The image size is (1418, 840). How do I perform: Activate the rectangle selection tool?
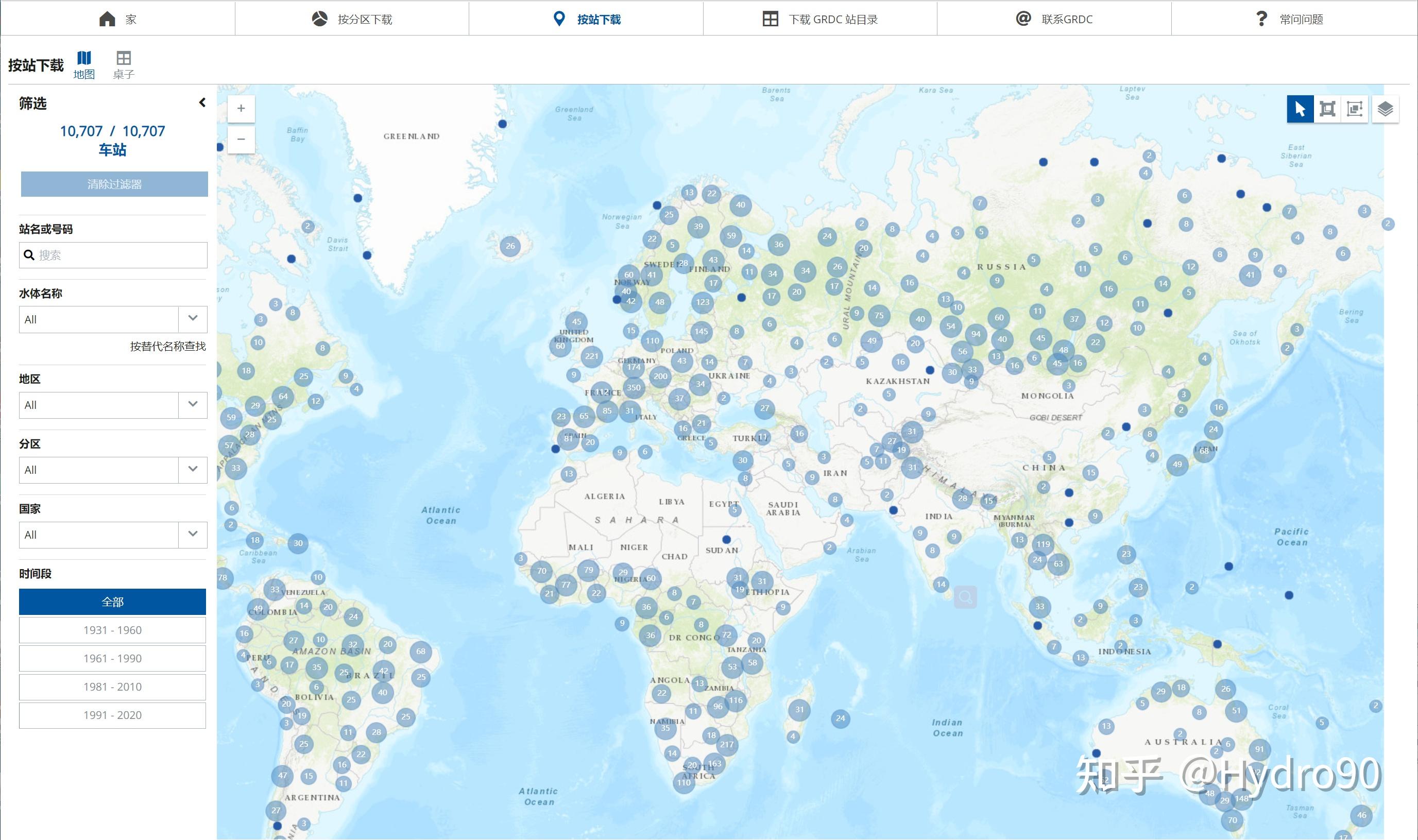(1327, 109)
